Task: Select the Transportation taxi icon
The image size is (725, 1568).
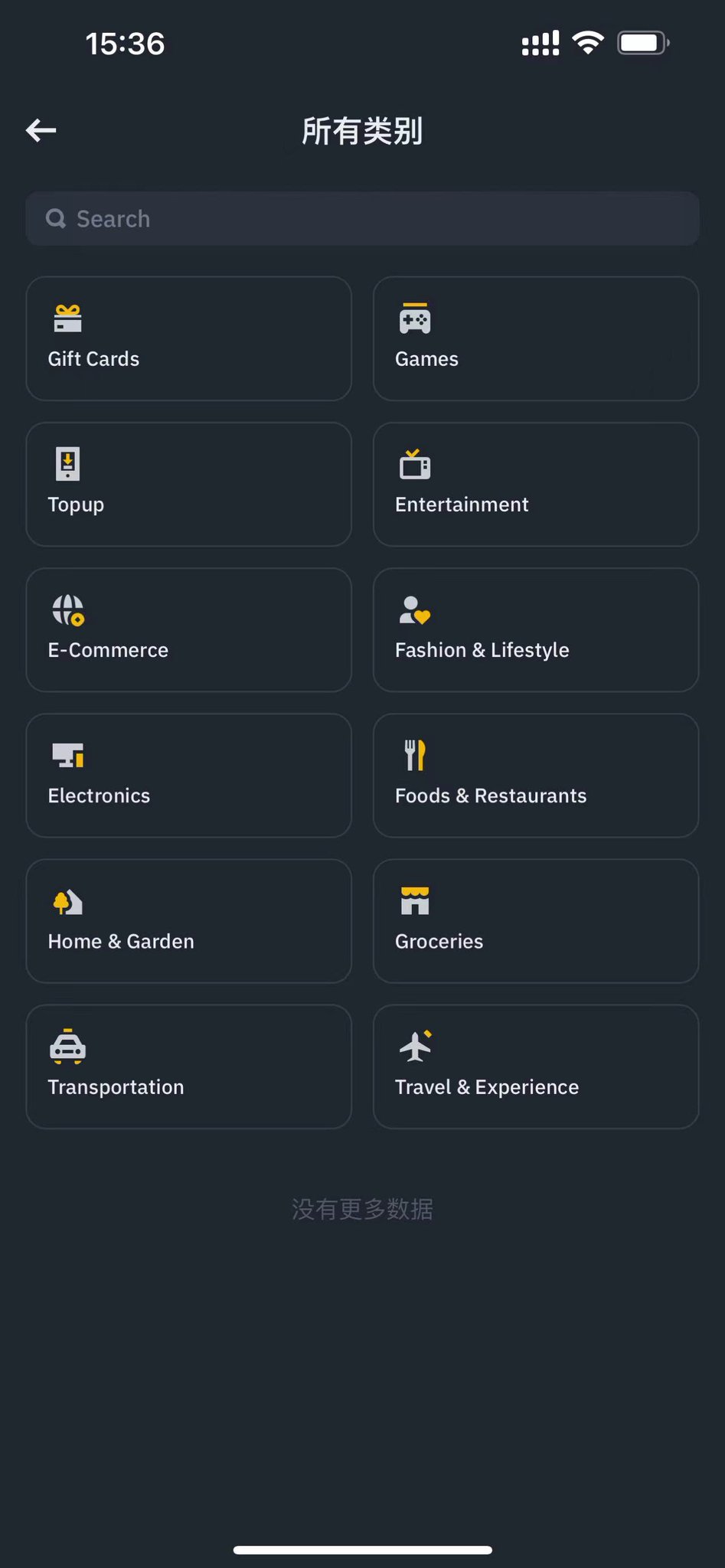Action: pyautogui.click(x=68, y=1047)
